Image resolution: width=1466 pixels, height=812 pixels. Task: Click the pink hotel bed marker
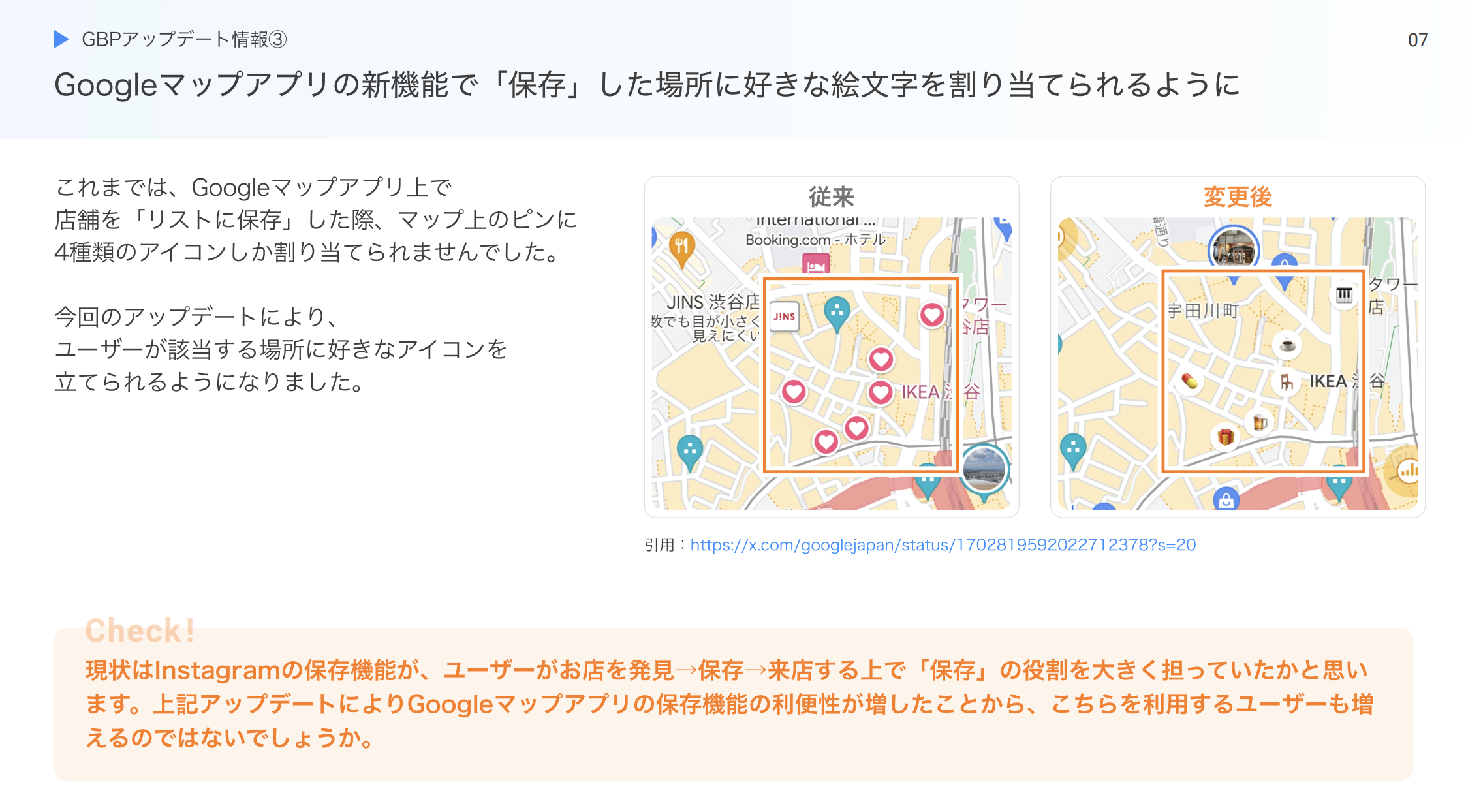pos(815,265)
